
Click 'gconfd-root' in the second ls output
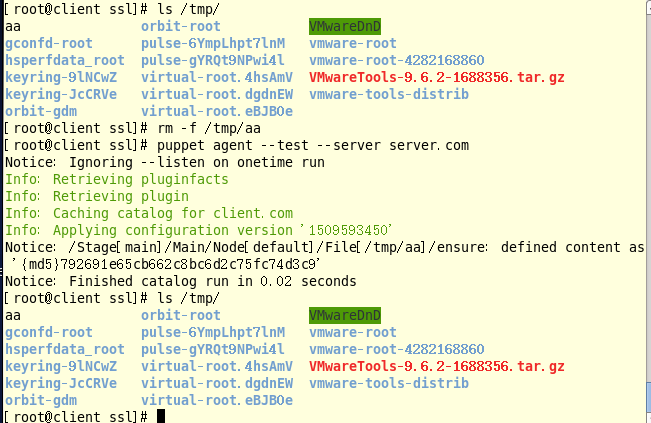click(49, 333)
